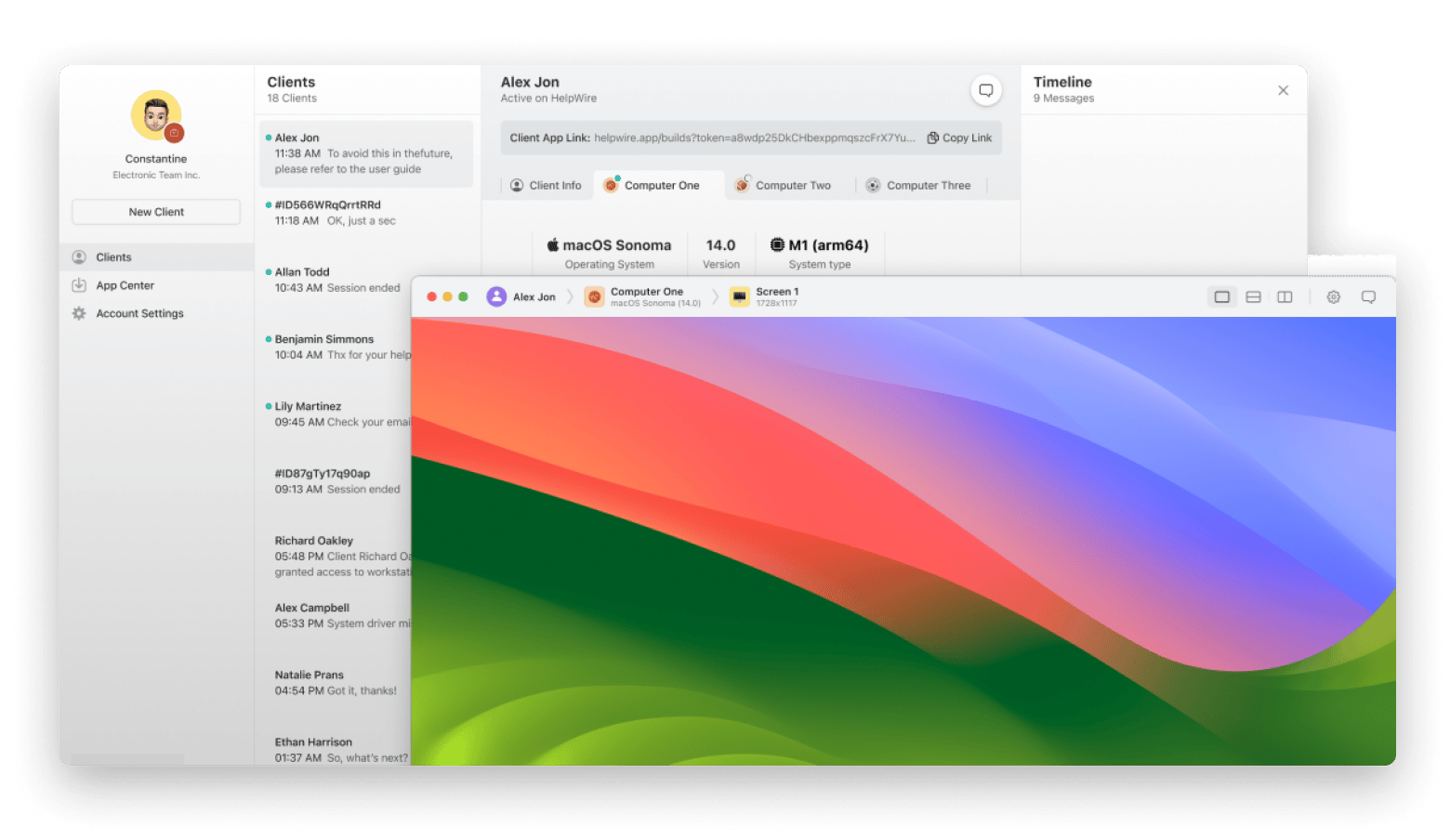Screen dimensions: 1450x840
Task: Expand chevron after Alex Jon in breadcrumb
Action: [x=570, y=297]
